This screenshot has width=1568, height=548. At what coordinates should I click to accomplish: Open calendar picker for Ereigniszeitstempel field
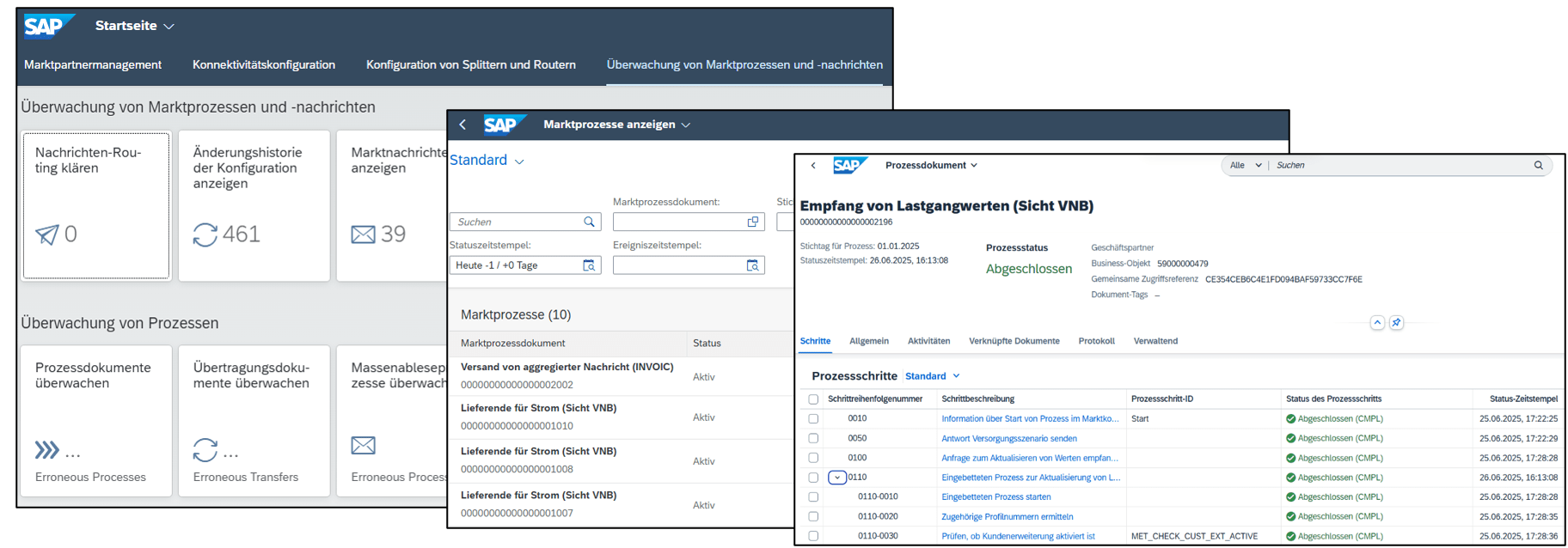click(x=752, y=265)
